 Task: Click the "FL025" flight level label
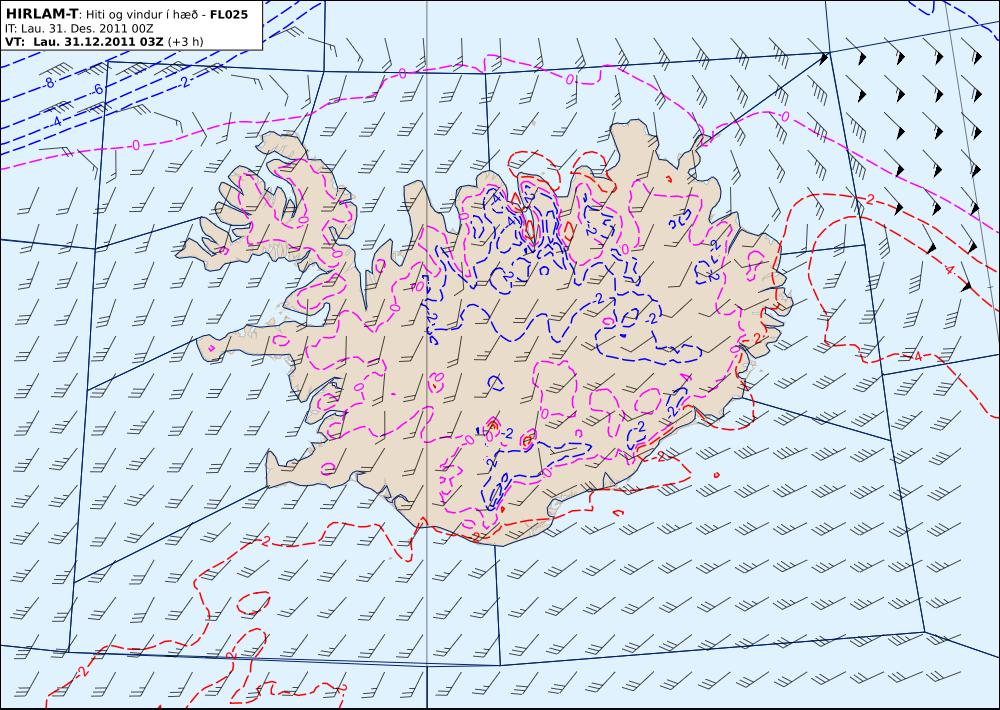(x=228, y=14)
